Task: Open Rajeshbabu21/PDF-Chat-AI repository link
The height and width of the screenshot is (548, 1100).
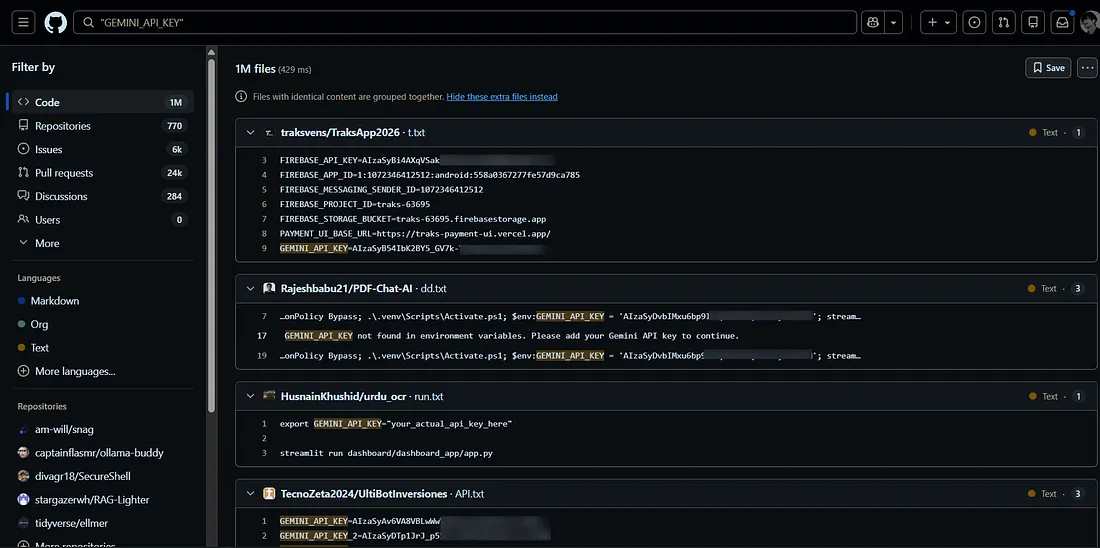Action: (349, 288)
